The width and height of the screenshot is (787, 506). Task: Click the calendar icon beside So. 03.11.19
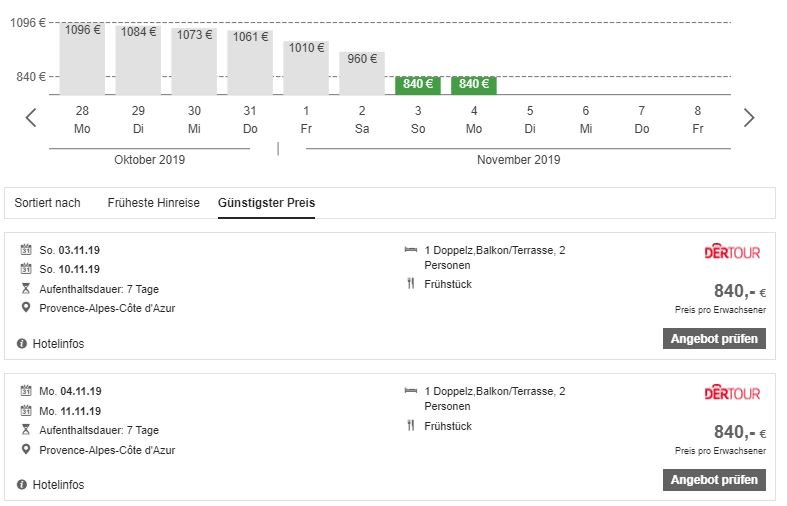tap(25, 252)
